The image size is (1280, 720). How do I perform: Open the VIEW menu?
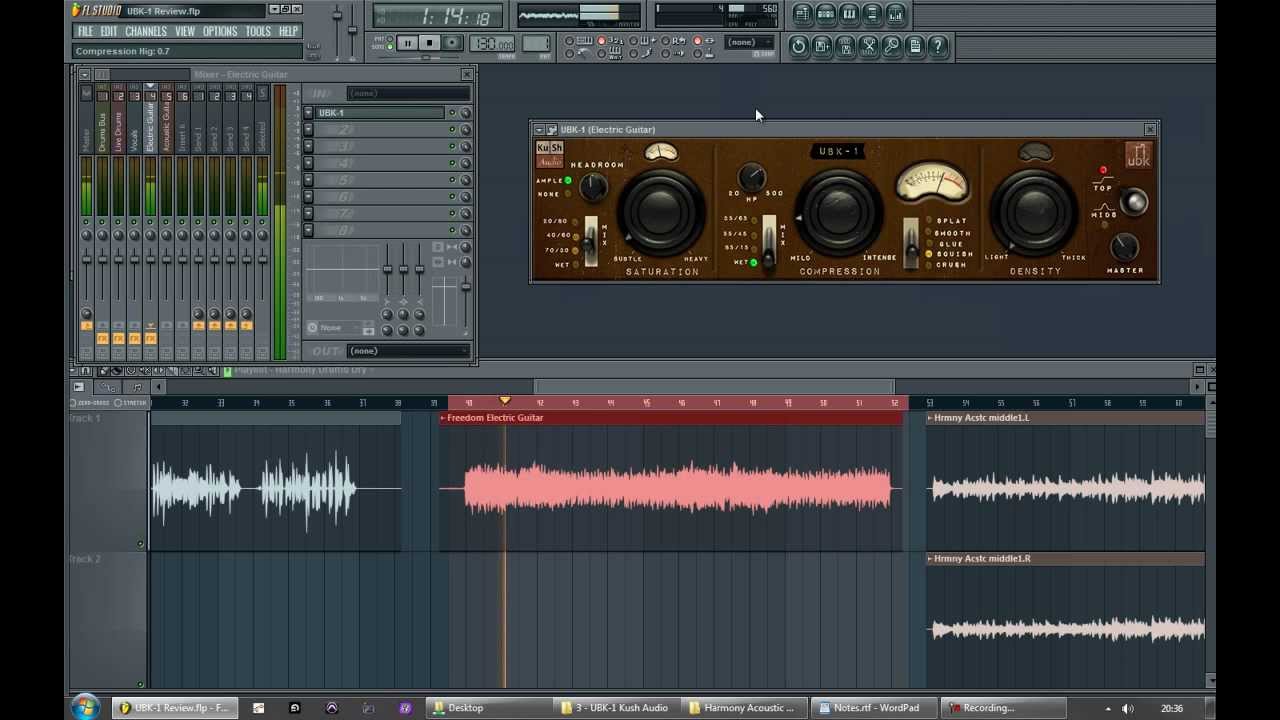pos(185,31)
